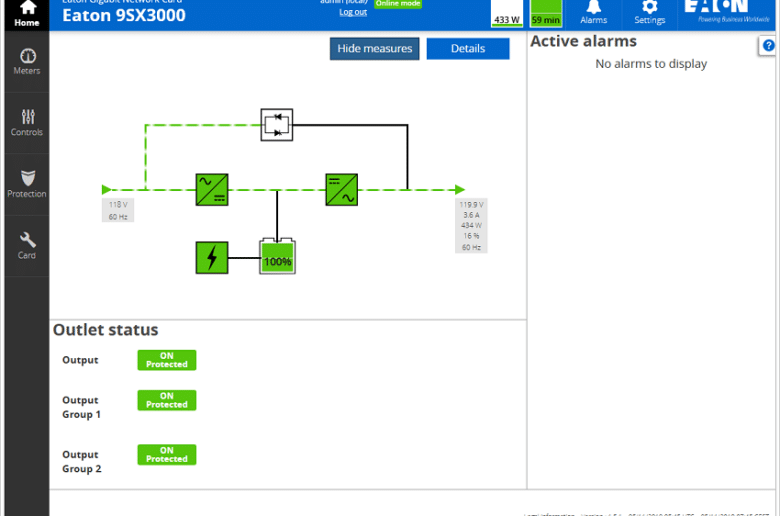The width and height of the screenshot is (780, 516).
Task: Click the output arrow marker
Action: click(x=460, y=190)
